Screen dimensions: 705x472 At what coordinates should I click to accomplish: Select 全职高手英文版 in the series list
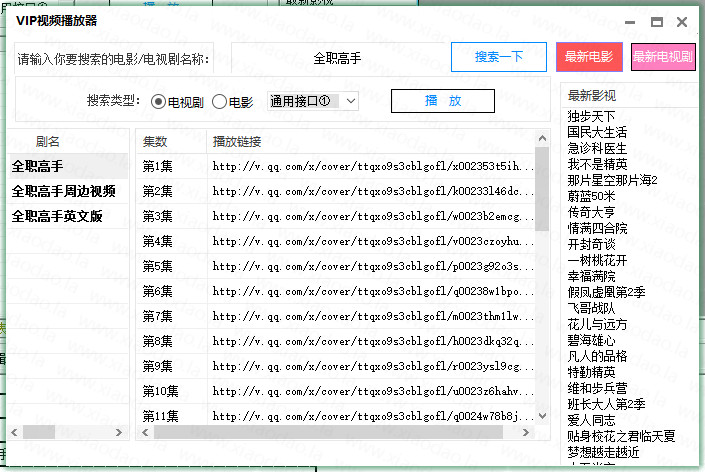coord(58,216)
